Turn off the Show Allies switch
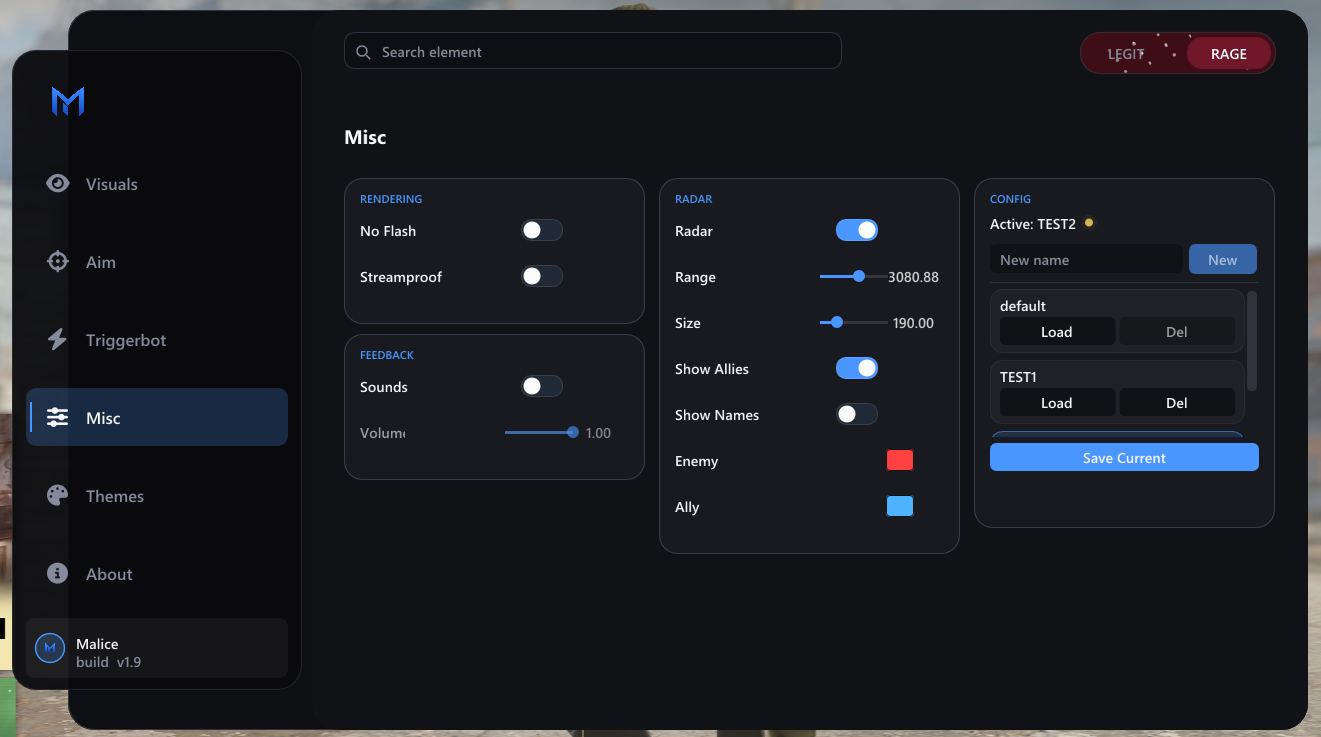Image resolution: width=1321 pixels, height=737 pixels. coord(857,368)
